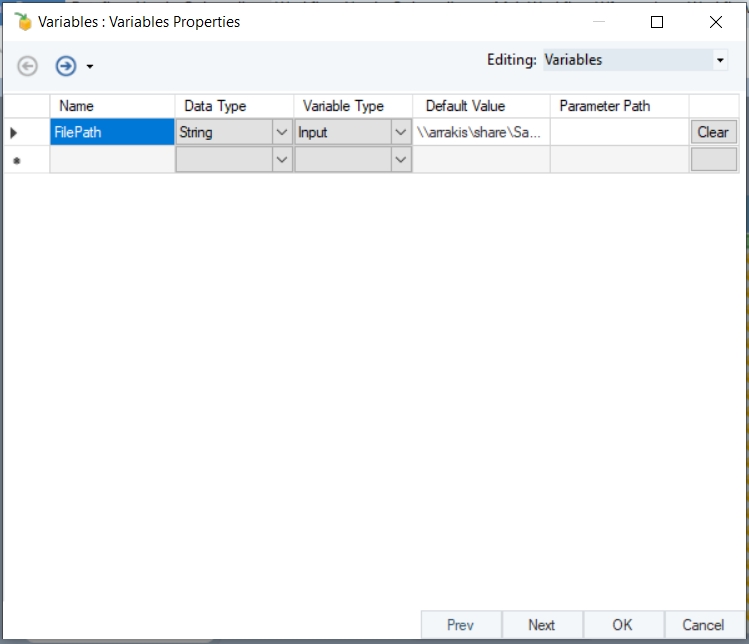Open the Editing Variables dropdown

[720, 60]
